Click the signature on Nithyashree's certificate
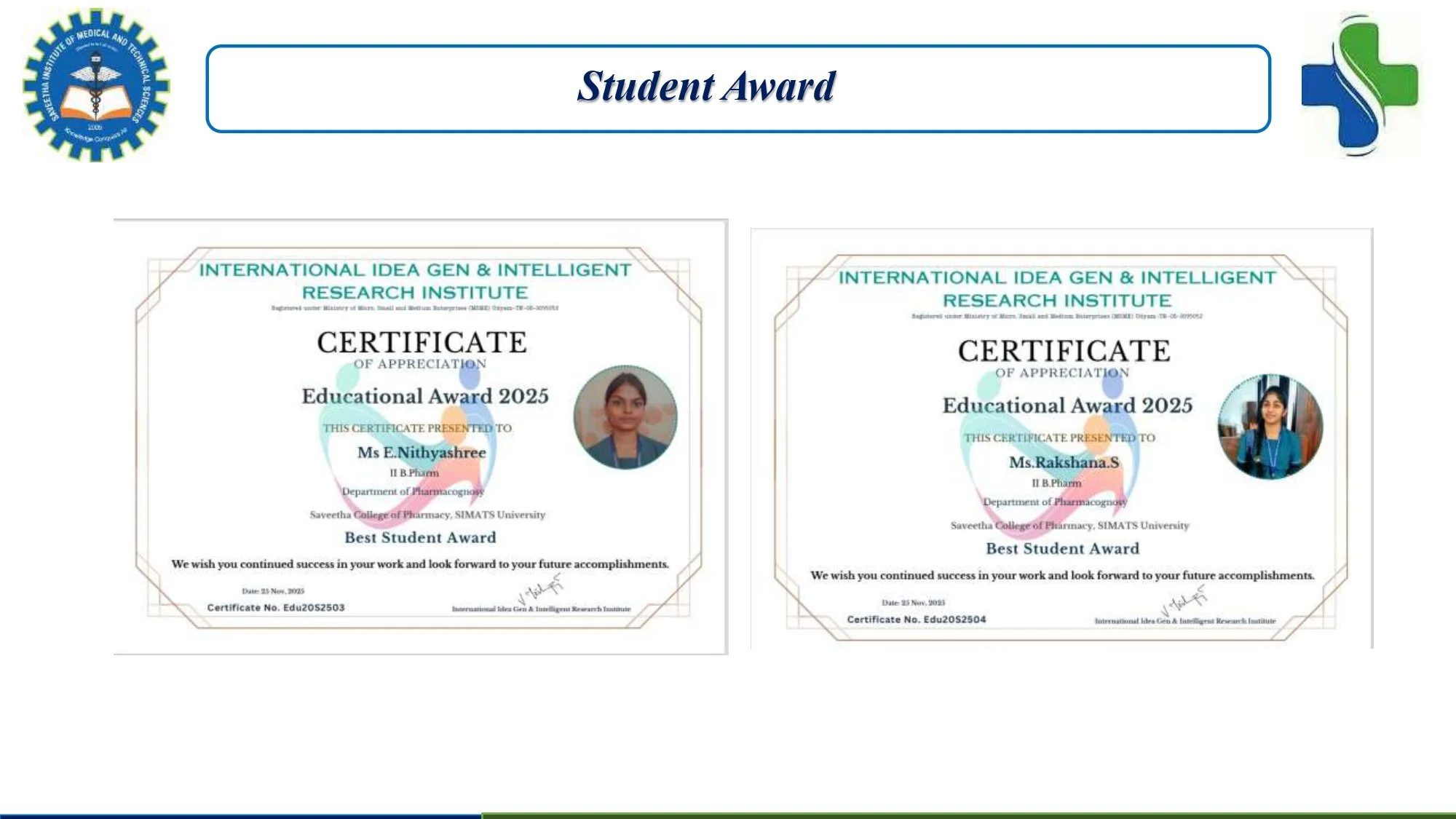Viewport: 1456px width, 819px height. tap(539, 589)
